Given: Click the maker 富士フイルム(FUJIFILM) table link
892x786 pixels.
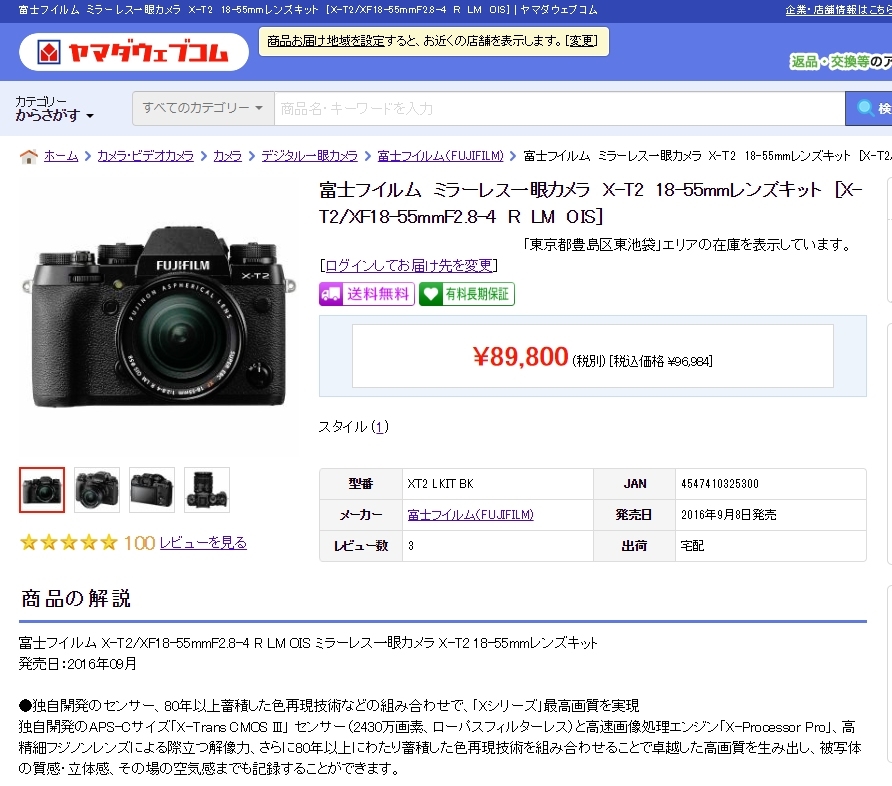Looking at the screenshot, I should coord(470,515).
